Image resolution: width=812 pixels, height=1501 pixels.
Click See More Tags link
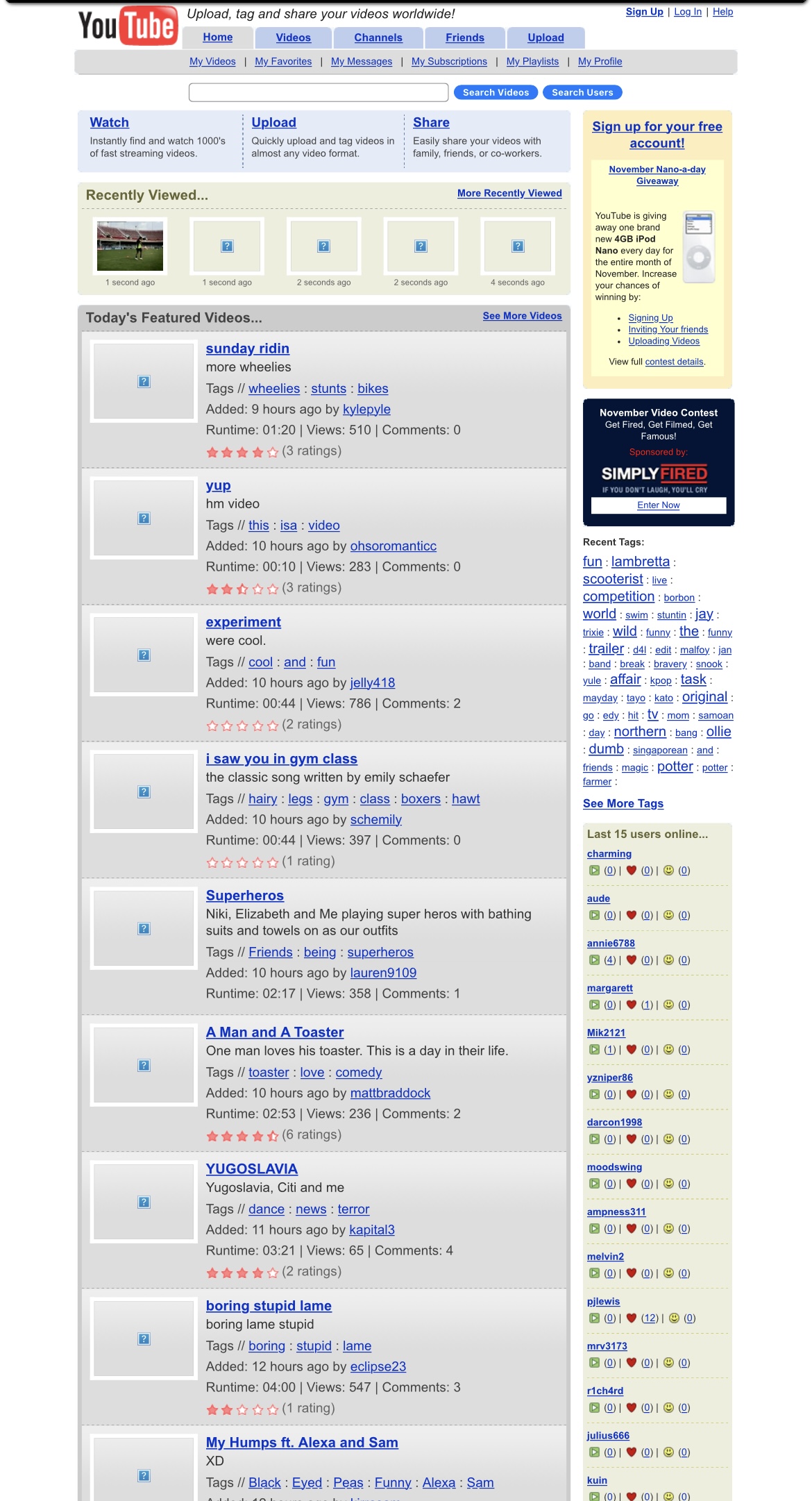(x=623, y=803)
